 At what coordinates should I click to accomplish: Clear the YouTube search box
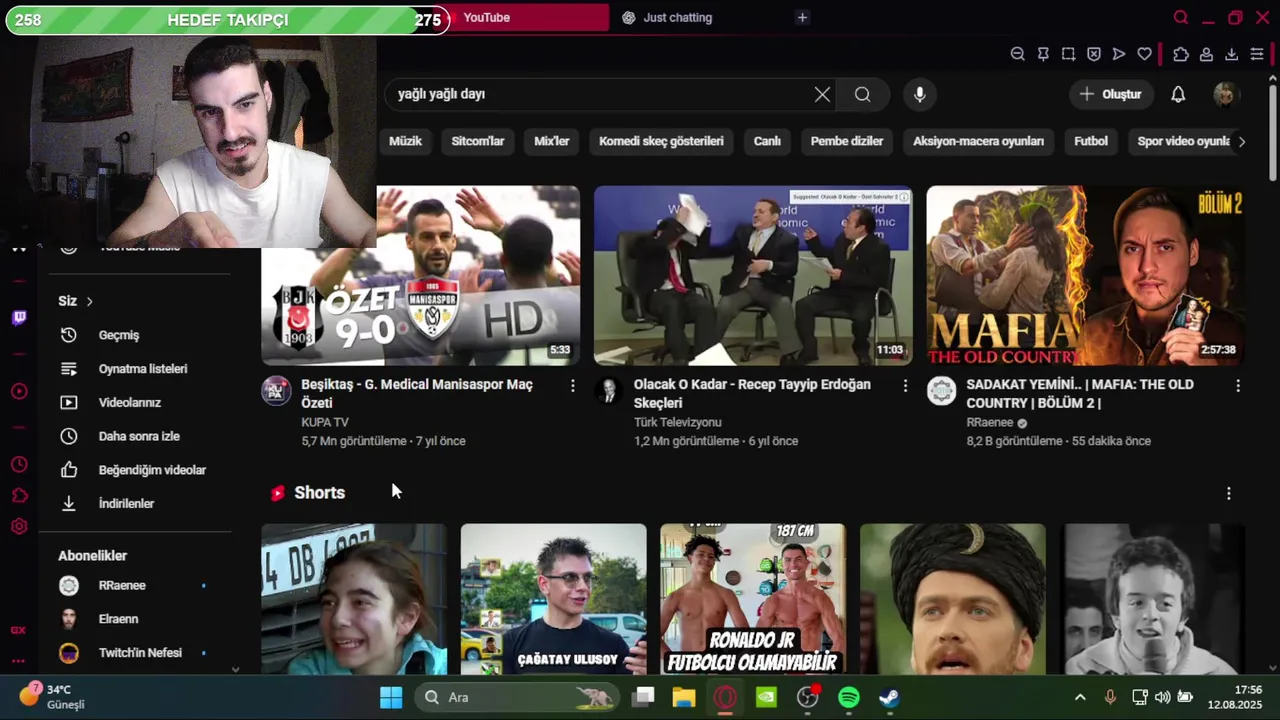point(822,94)
